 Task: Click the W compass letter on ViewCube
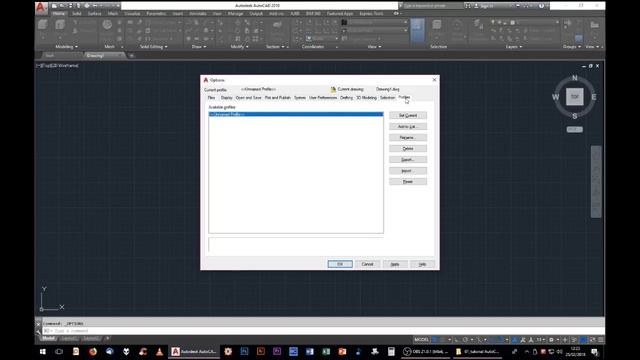556,97
